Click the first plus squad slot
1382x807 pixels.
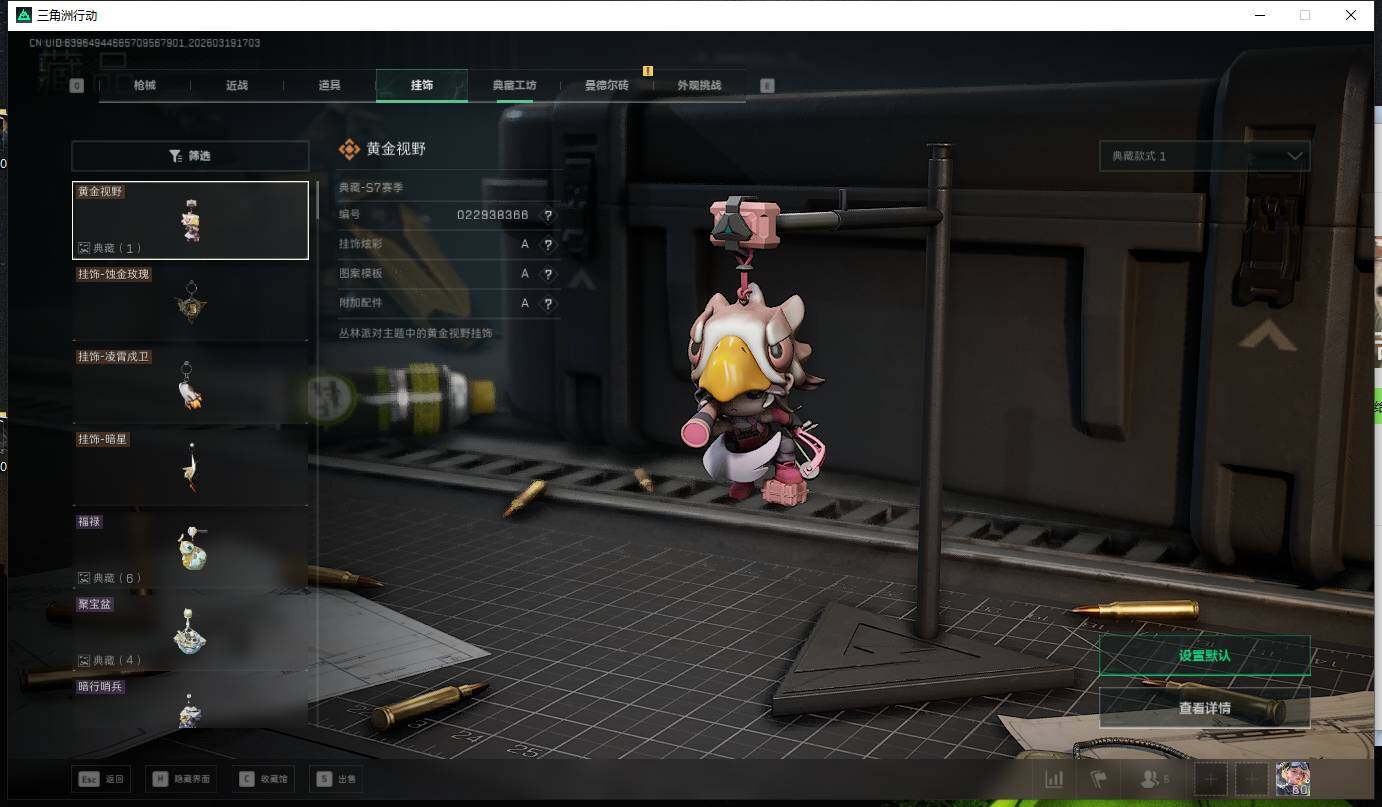1211,779
